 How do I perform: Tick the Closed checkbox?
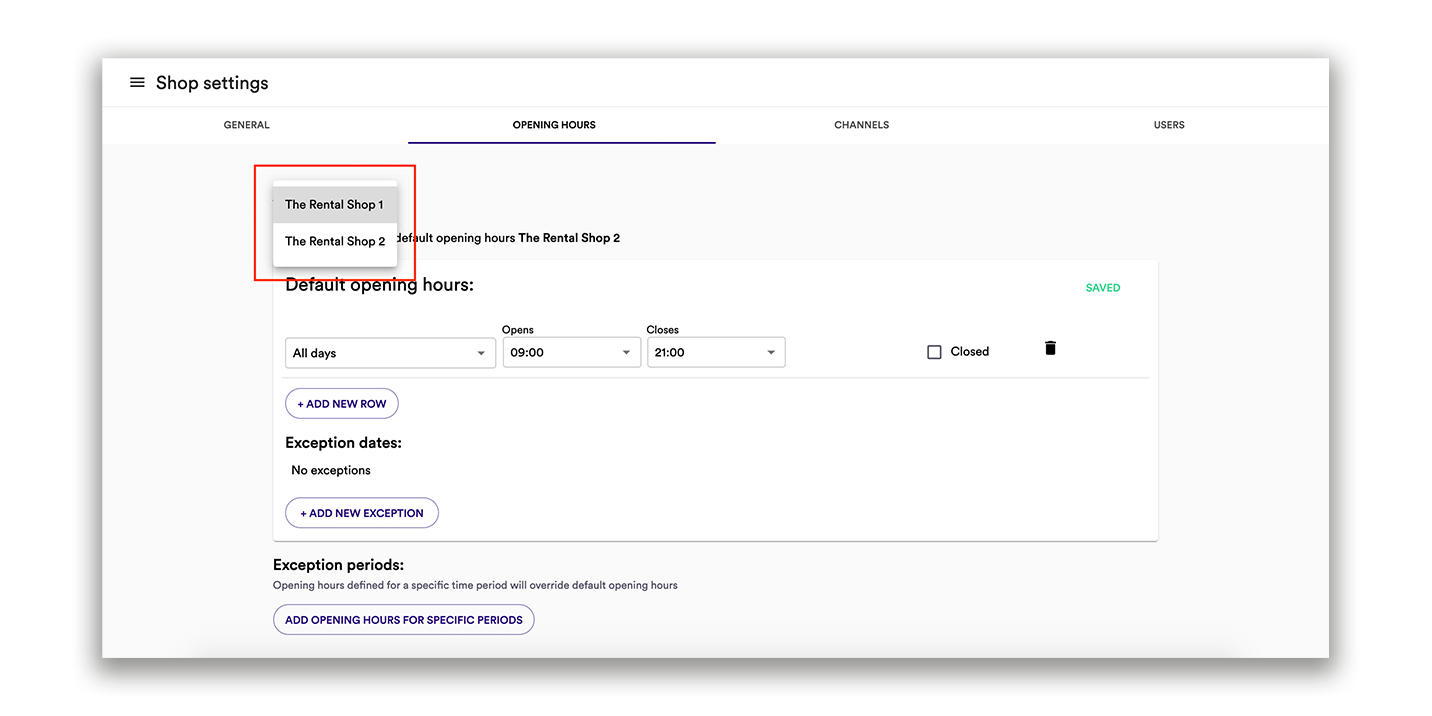pyautogui.click(x=934, y=352)
